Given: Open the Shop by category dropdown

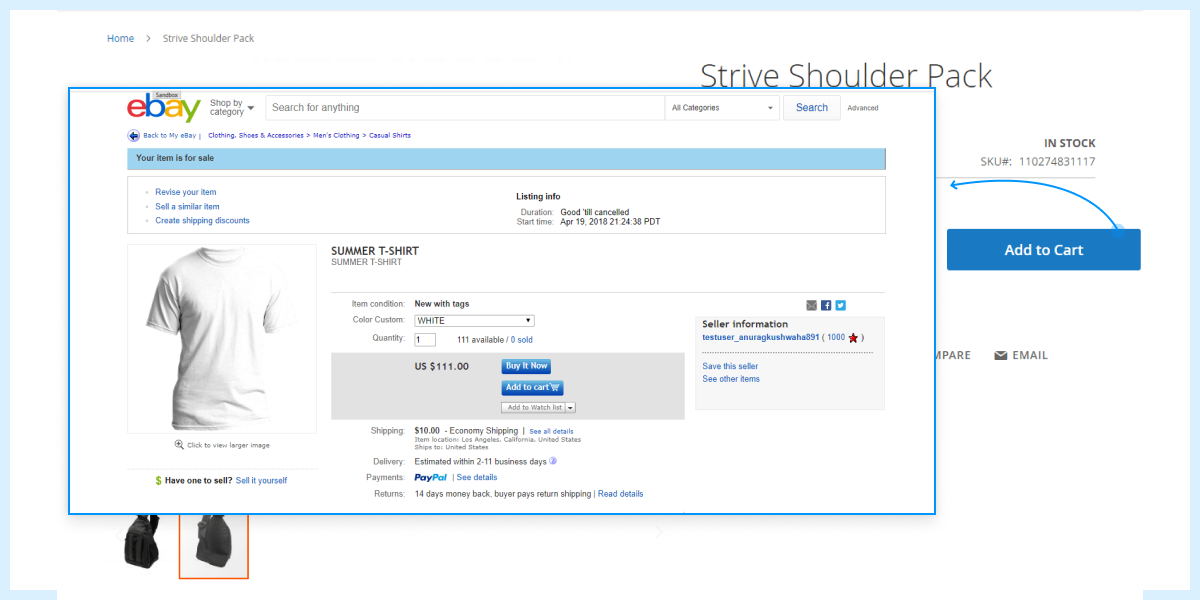Looking at the screenshot, I should tap(232, 107).
